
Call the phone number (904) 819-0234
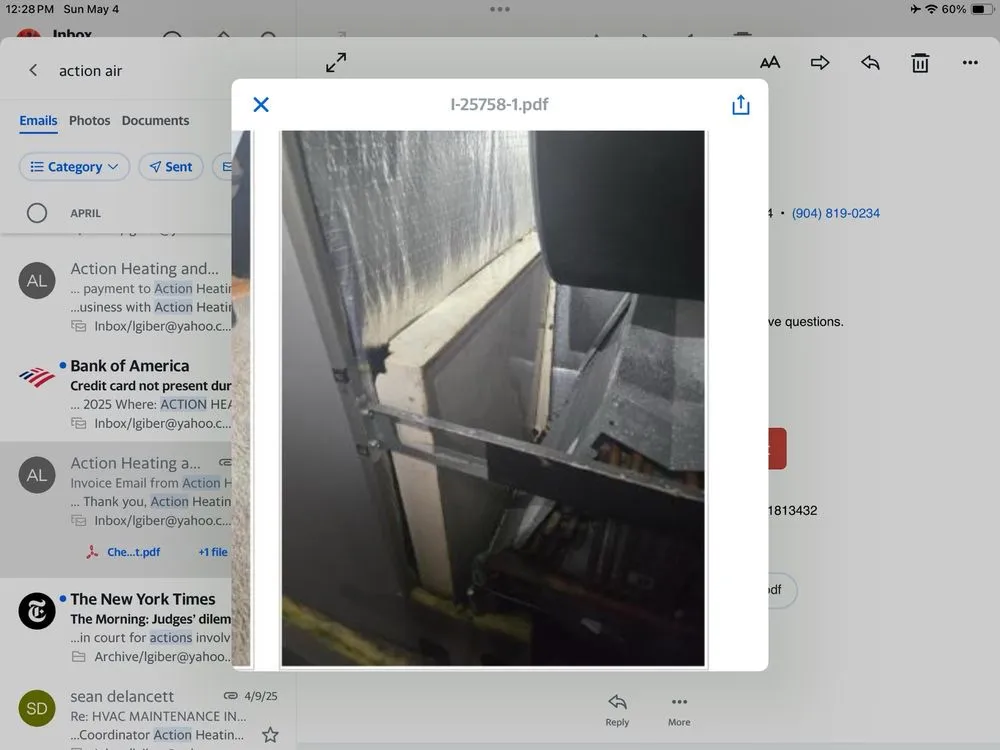coord(835,213)
